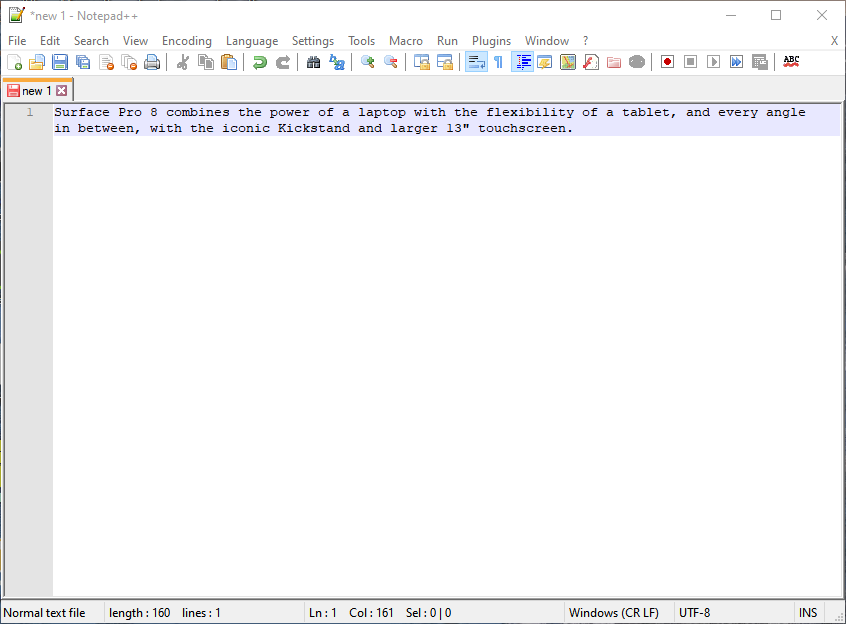Open the Window menu
Screen dimensions: 846x624
tap(547, 41)
